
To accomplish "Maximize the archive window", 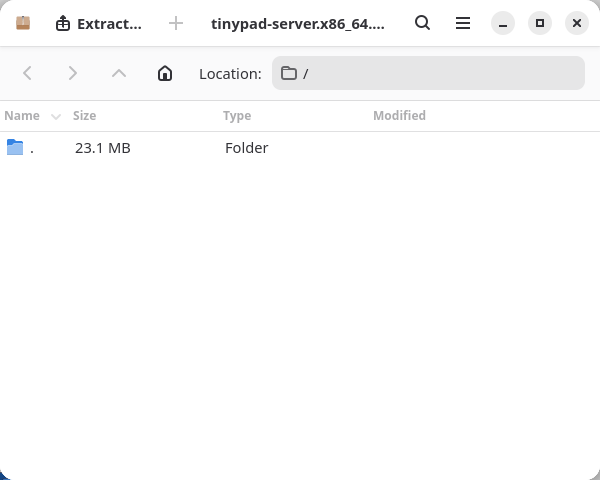I will (540, 23).
